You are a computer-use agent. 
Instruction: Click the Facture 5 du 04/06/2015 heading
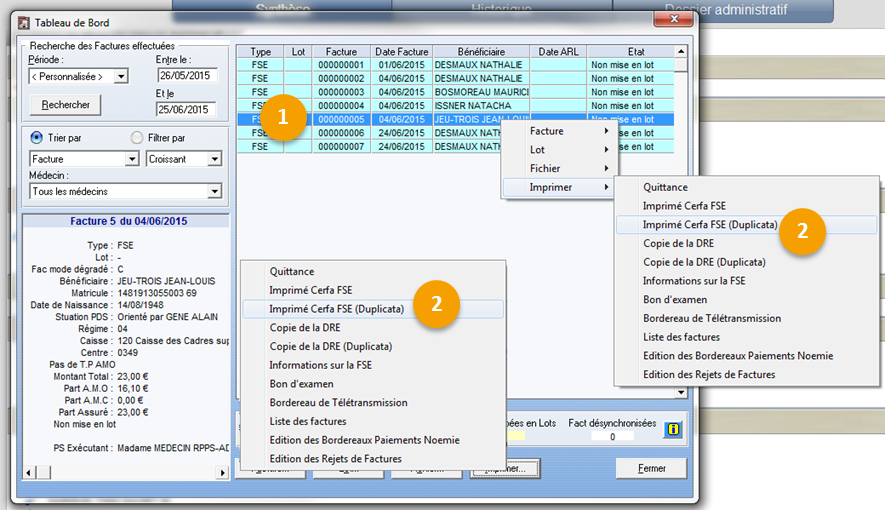pyautogui.click(x=128, y=221)
